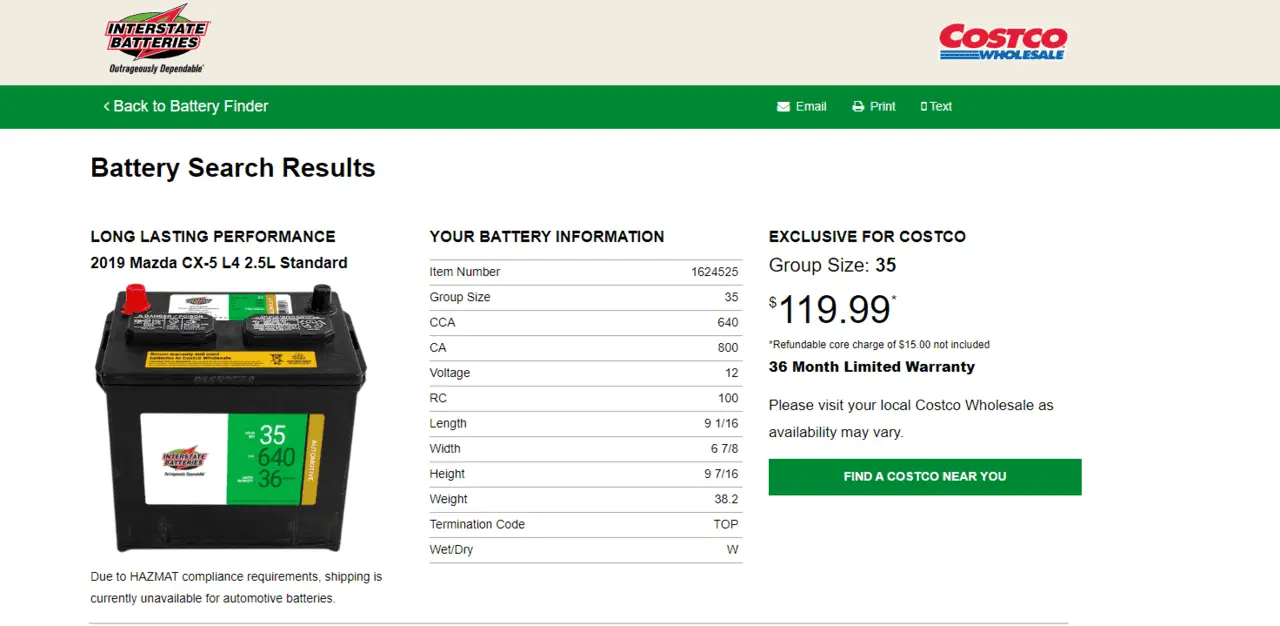This screenshot has height=626, width=1280.
Task: Click the Item Number row value 1624525
Action: tap(714, 272)
